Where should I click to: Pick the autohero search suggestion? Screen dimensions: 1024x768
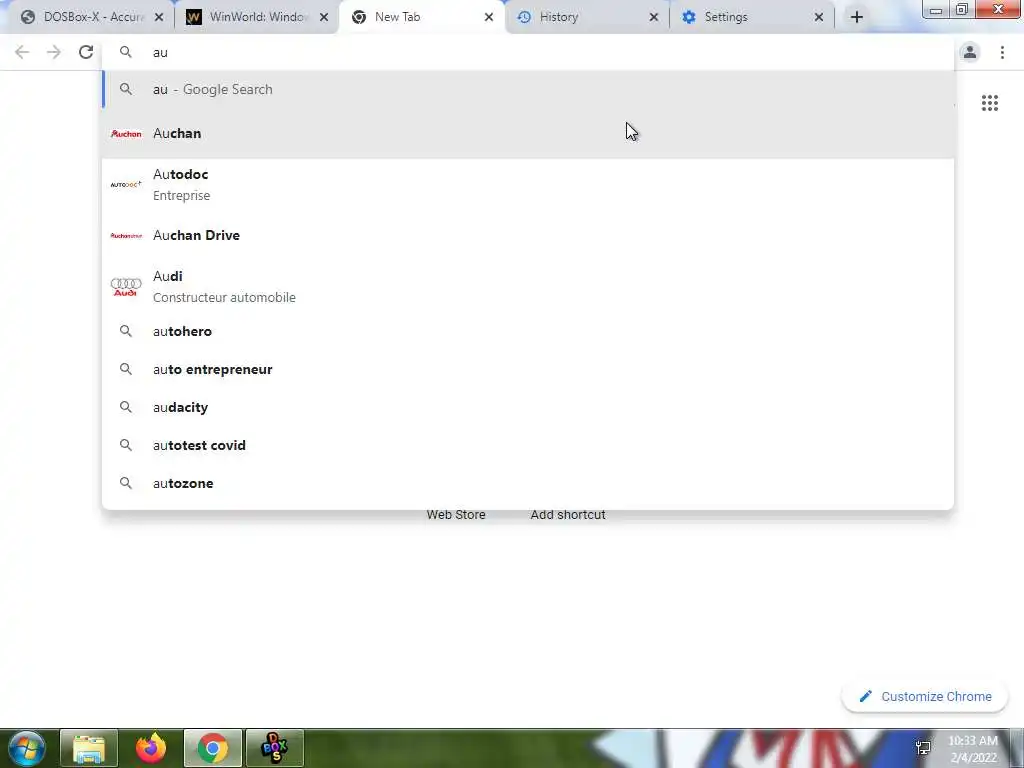[x=528, y=331]
